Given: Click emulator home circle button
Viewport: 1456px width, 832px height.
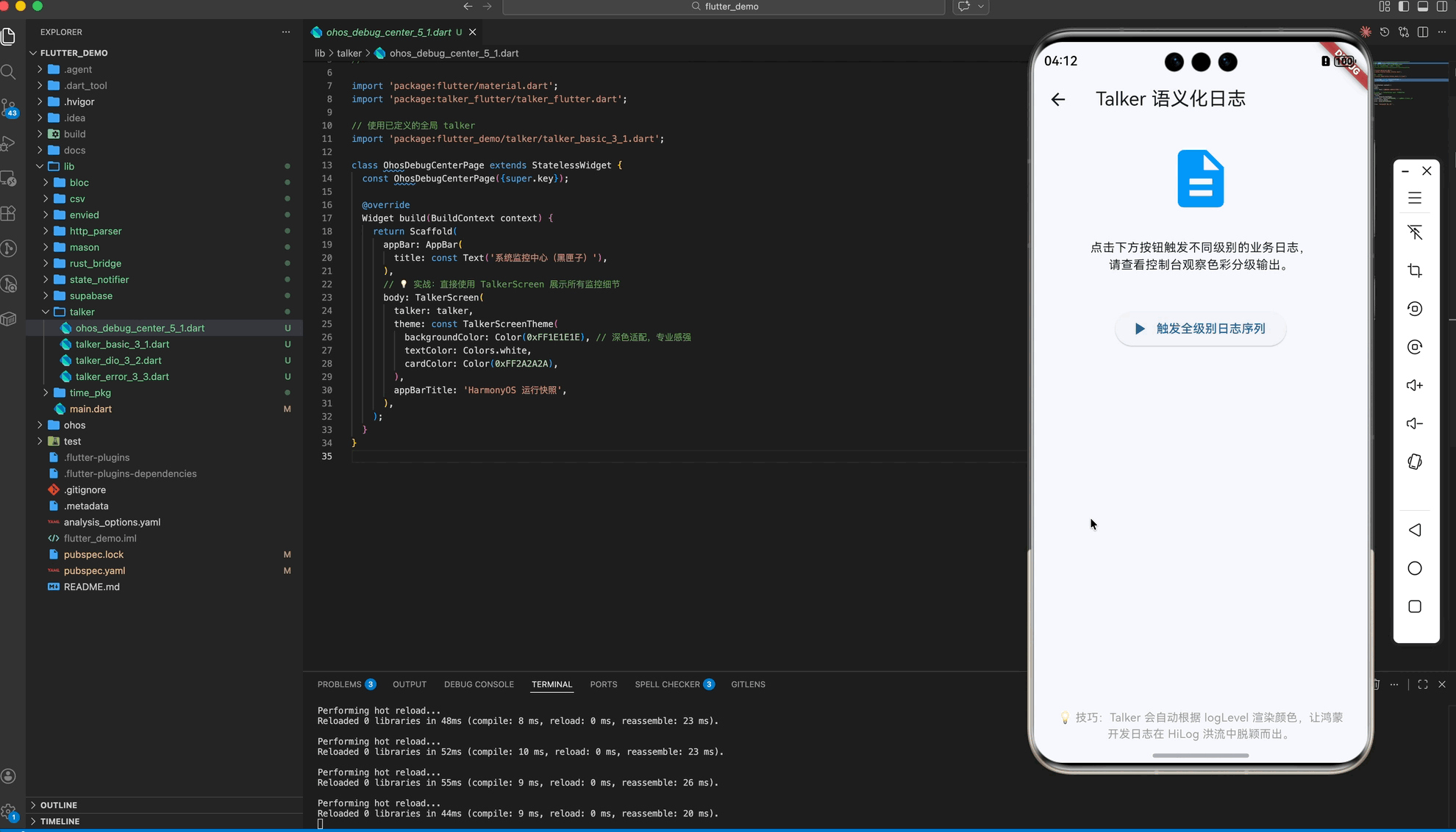Looking at the screenshot, I should pos(1414,568).
